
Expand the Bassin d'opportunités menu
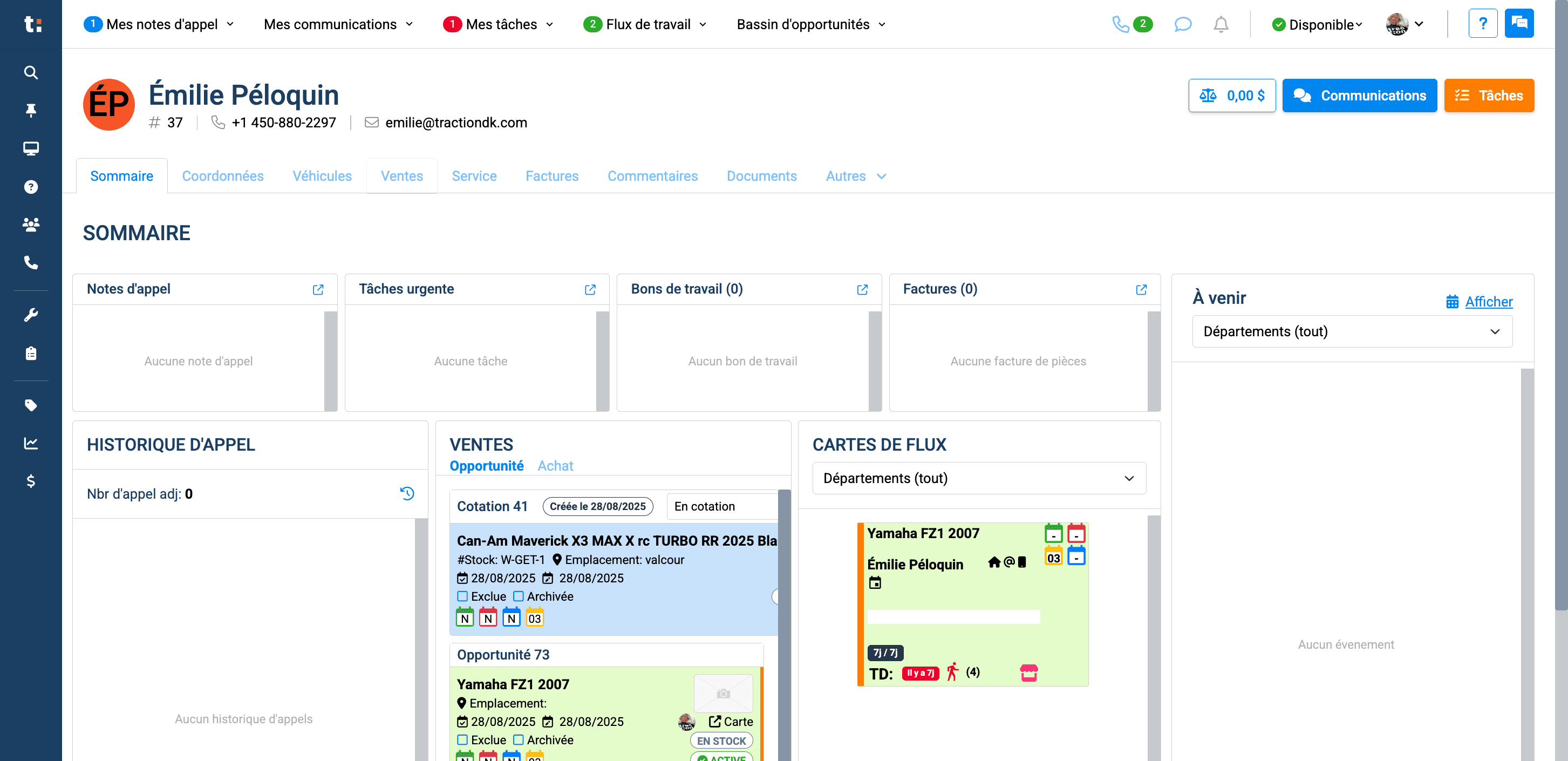point(812,24)
